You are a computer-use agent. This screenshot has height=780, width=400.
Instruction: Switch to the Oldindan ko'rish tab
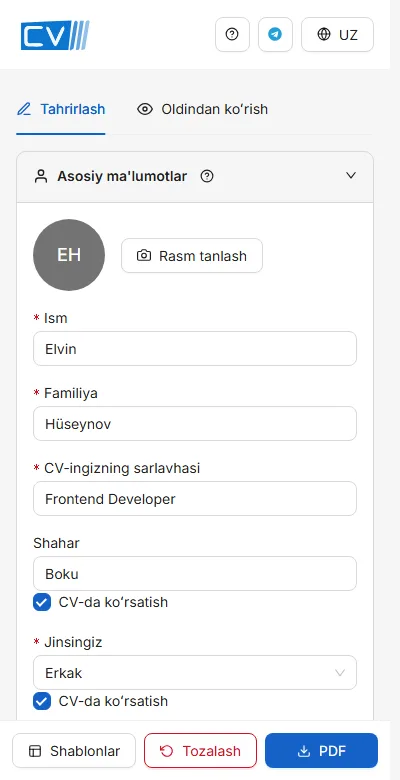pyautogui.click(x=202, y=109)
